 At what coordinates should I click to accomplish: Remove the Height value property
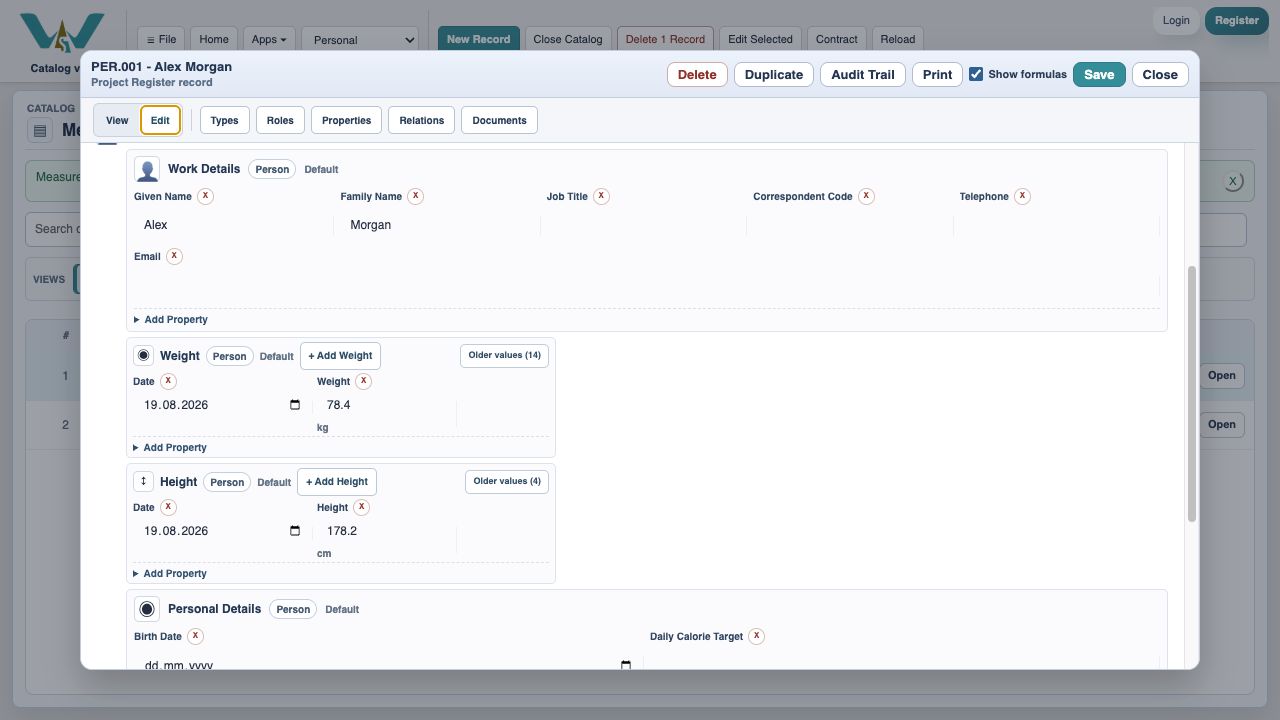click(x=361, y=507)
